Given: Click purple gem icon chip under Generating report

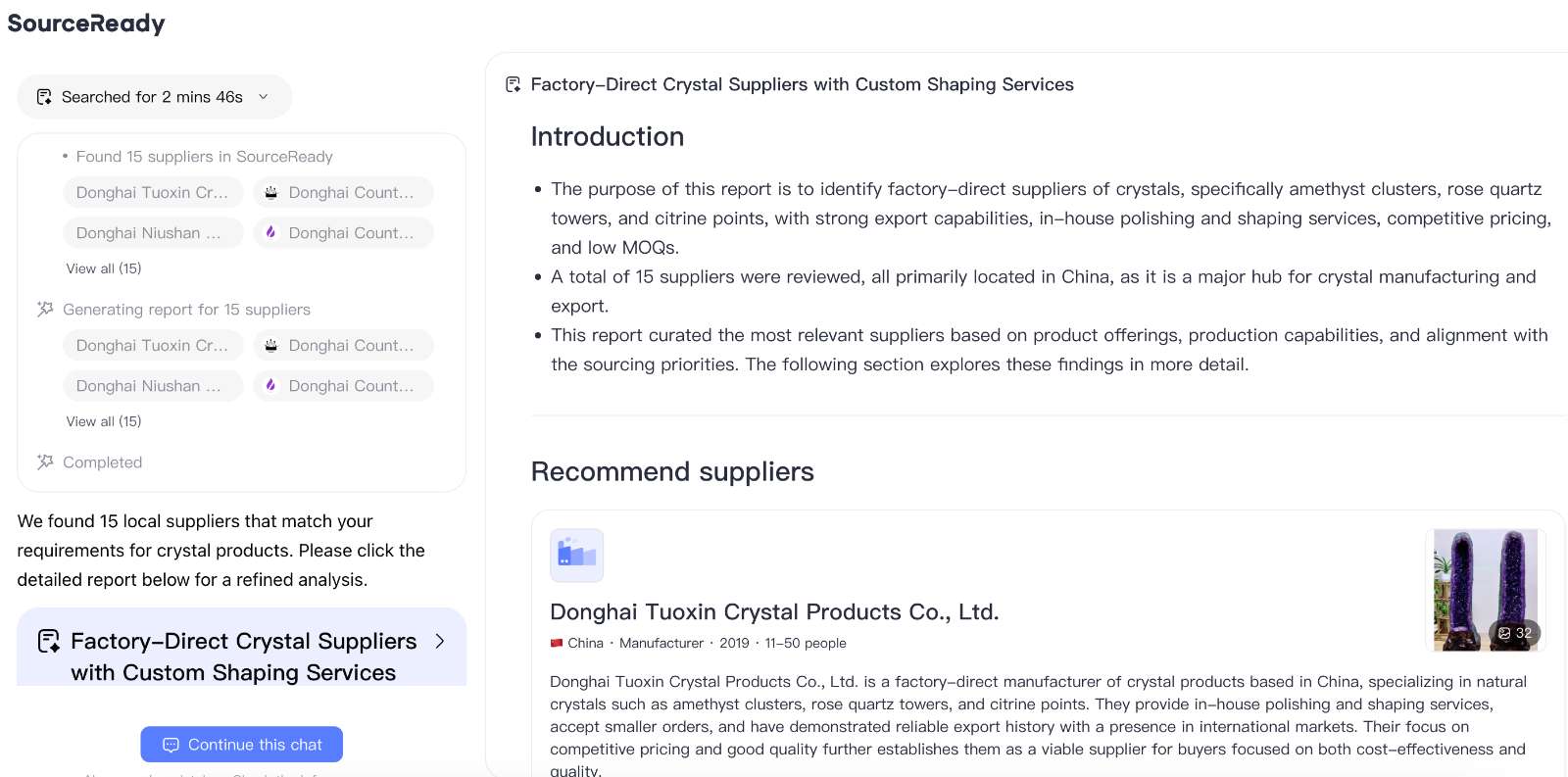Looking at the screenshot, I should pyautogui.click(x=343, y=386).
